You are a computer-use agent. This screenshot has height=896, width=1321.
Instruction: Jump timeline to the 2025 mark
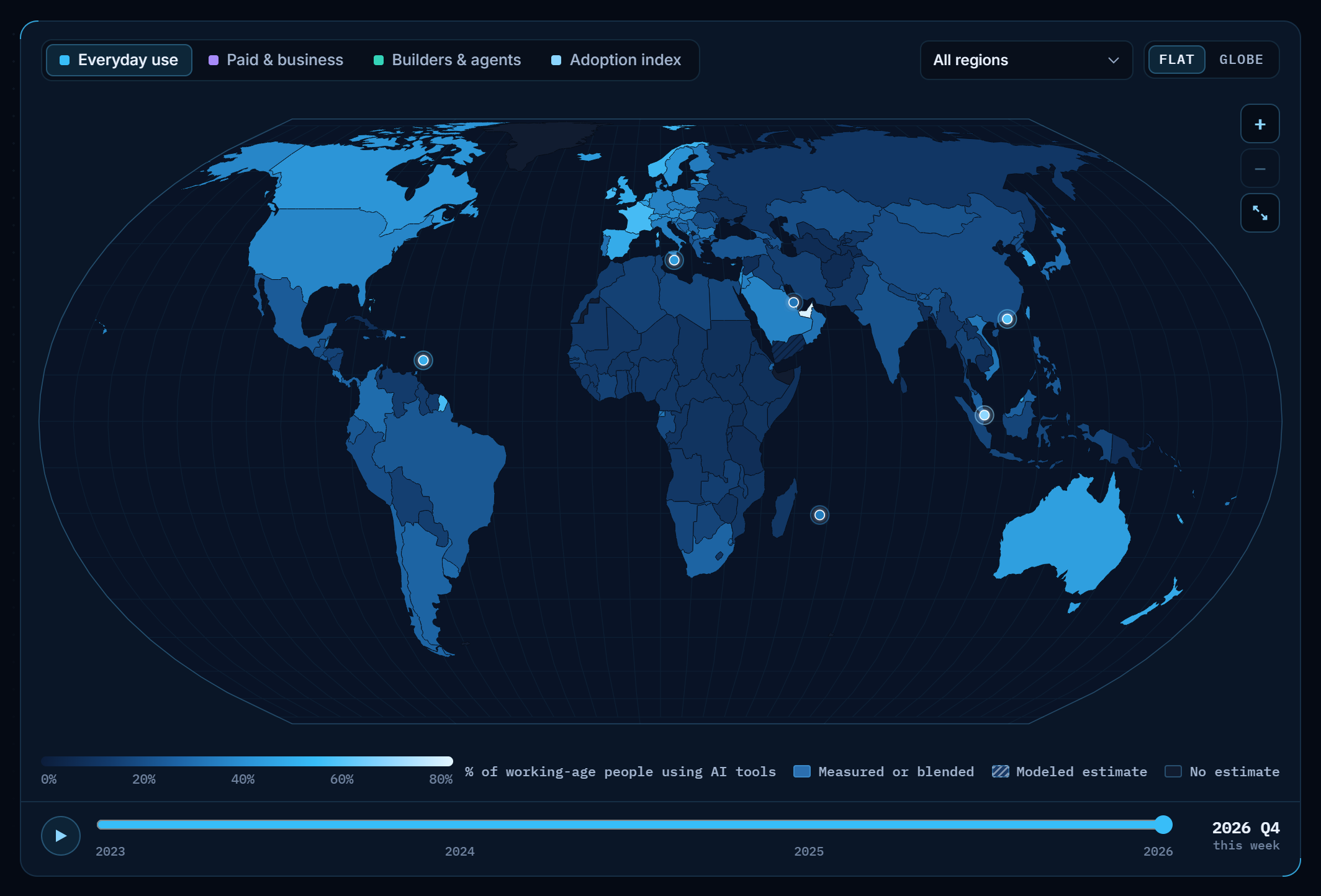(809, 851)
